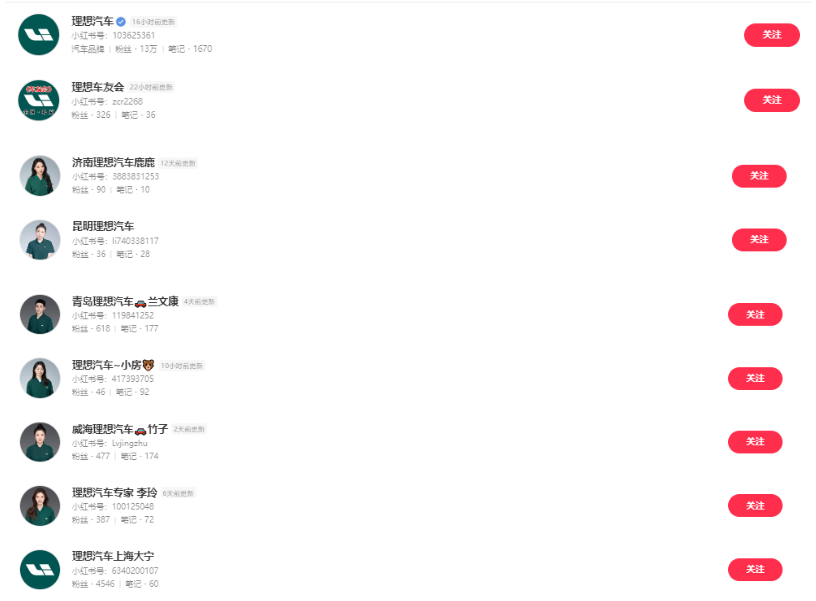Open 理想汽车上海大宁 logo avatar
816x601 pixels.
pos(40,570)
